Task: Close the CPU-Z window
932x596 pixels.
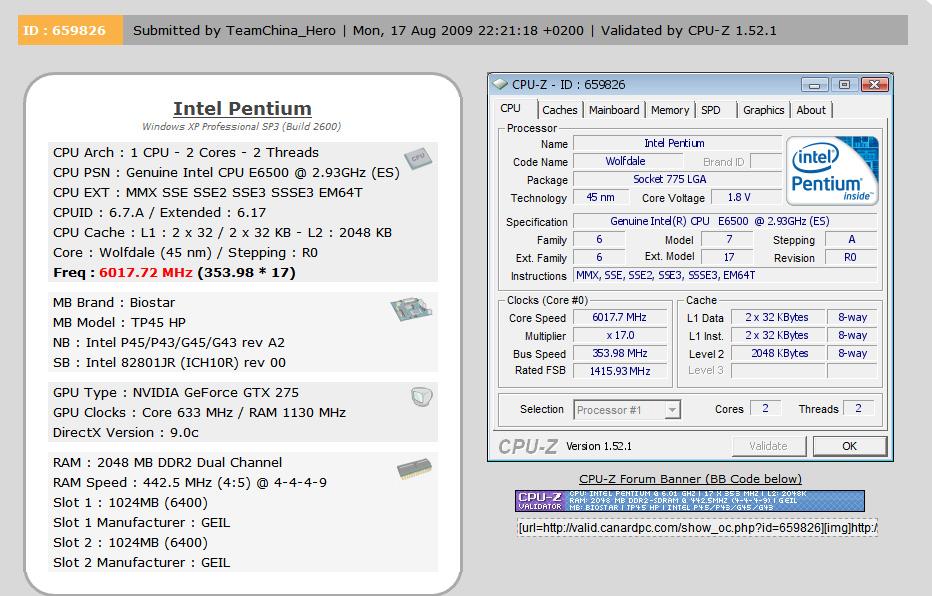Action: 874,85
